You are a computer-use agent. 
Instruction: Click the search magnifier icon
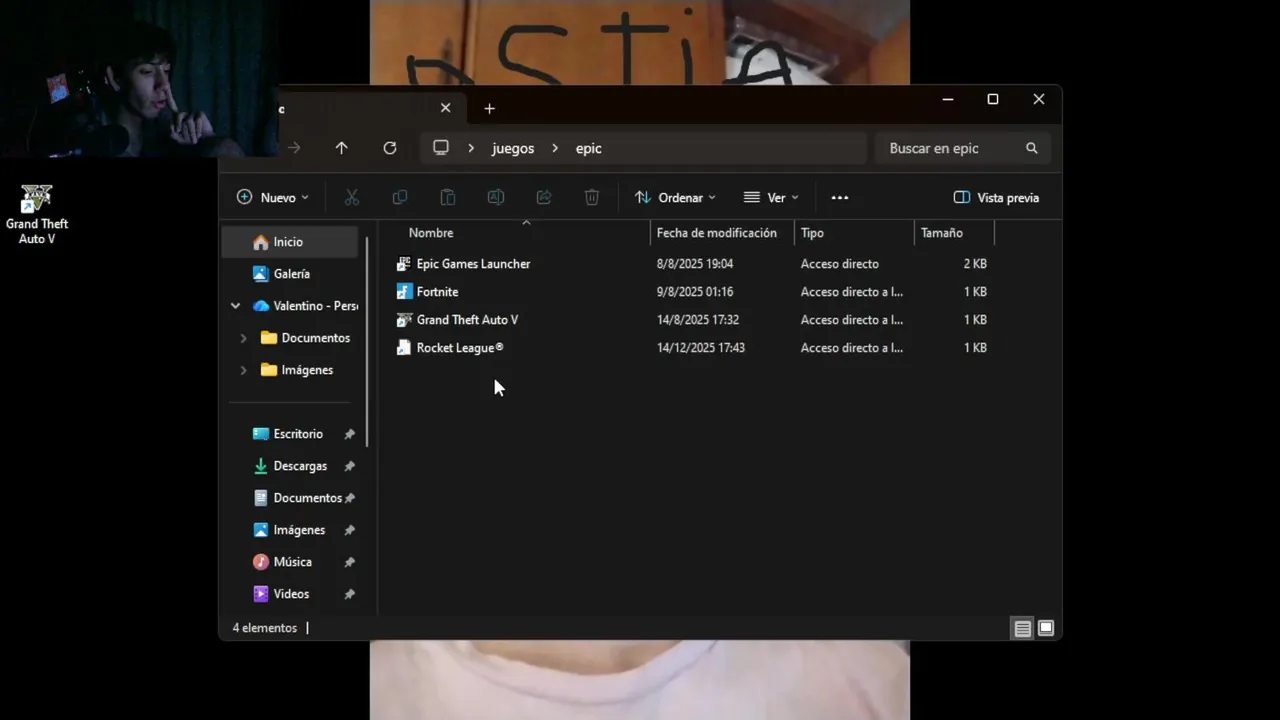pyautogui.click(x=1032, y=148)
